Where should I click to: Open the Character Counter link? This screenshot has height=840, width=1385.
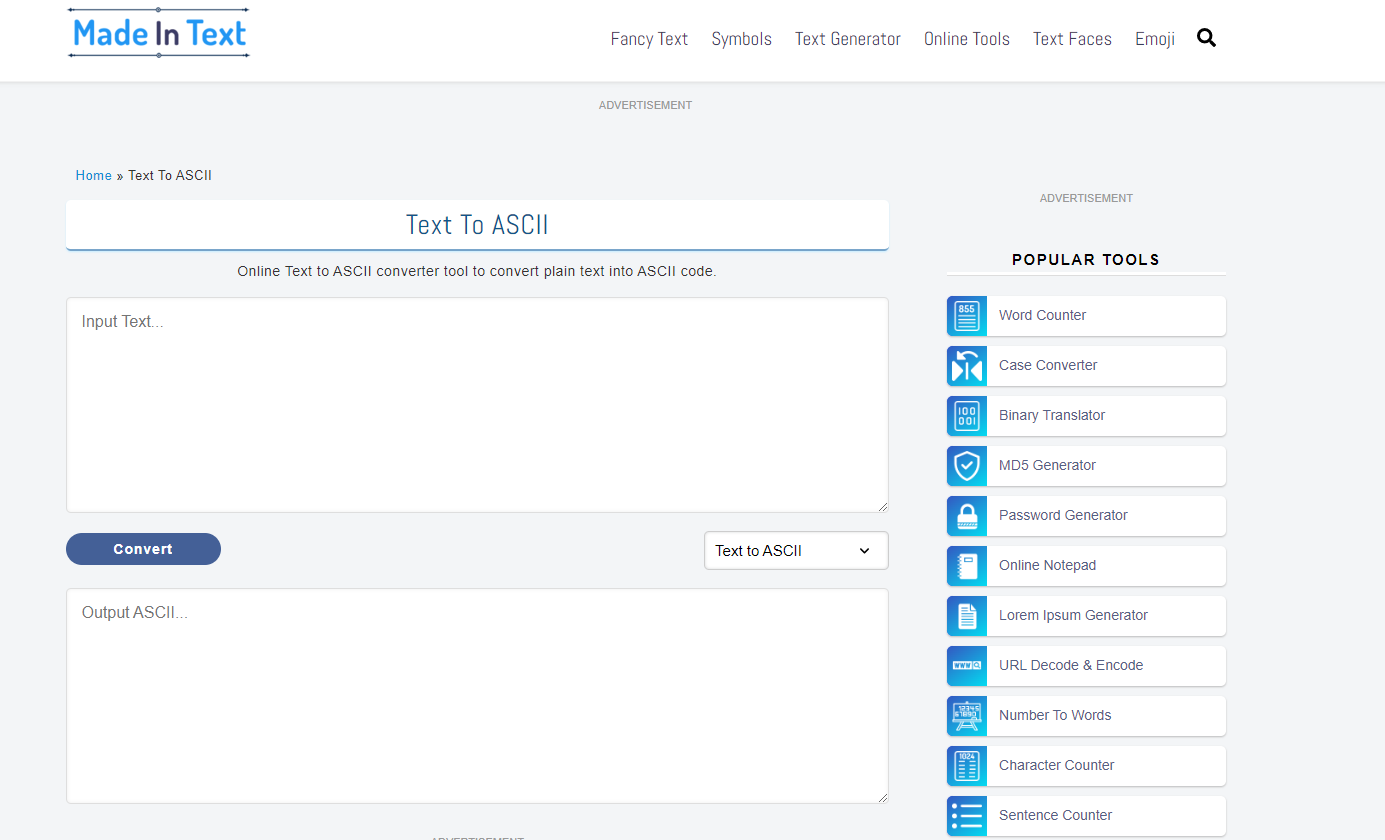[1056, 765]
